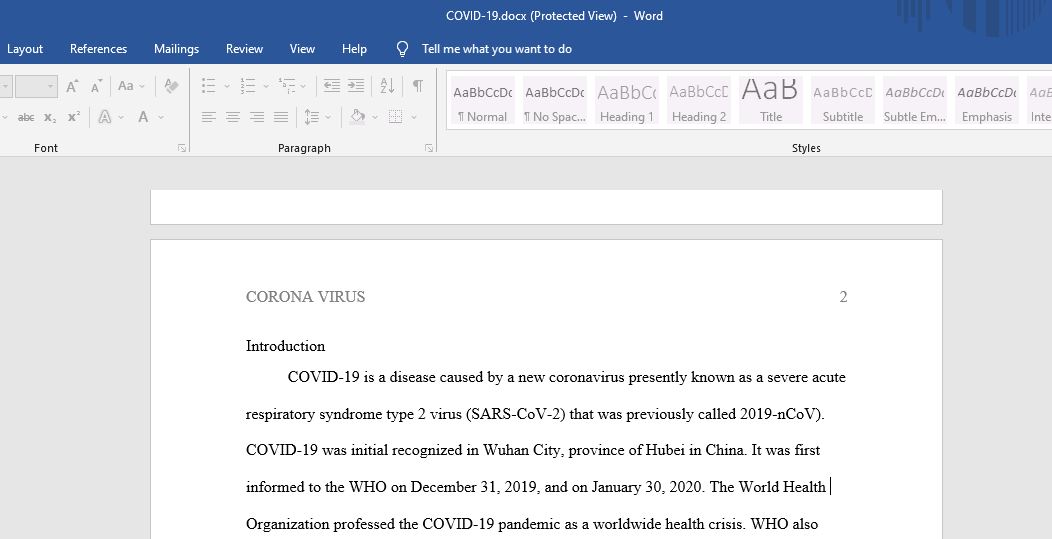
Task: Open the font size combo box
Action: (x=36, y=86)
